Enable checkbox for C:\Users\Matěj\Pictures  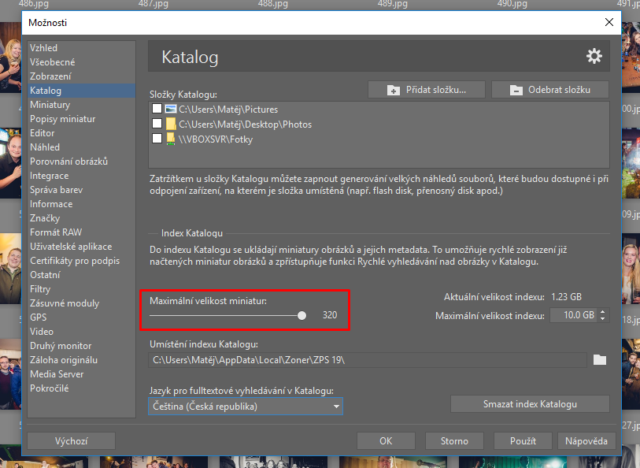point(157,109)
